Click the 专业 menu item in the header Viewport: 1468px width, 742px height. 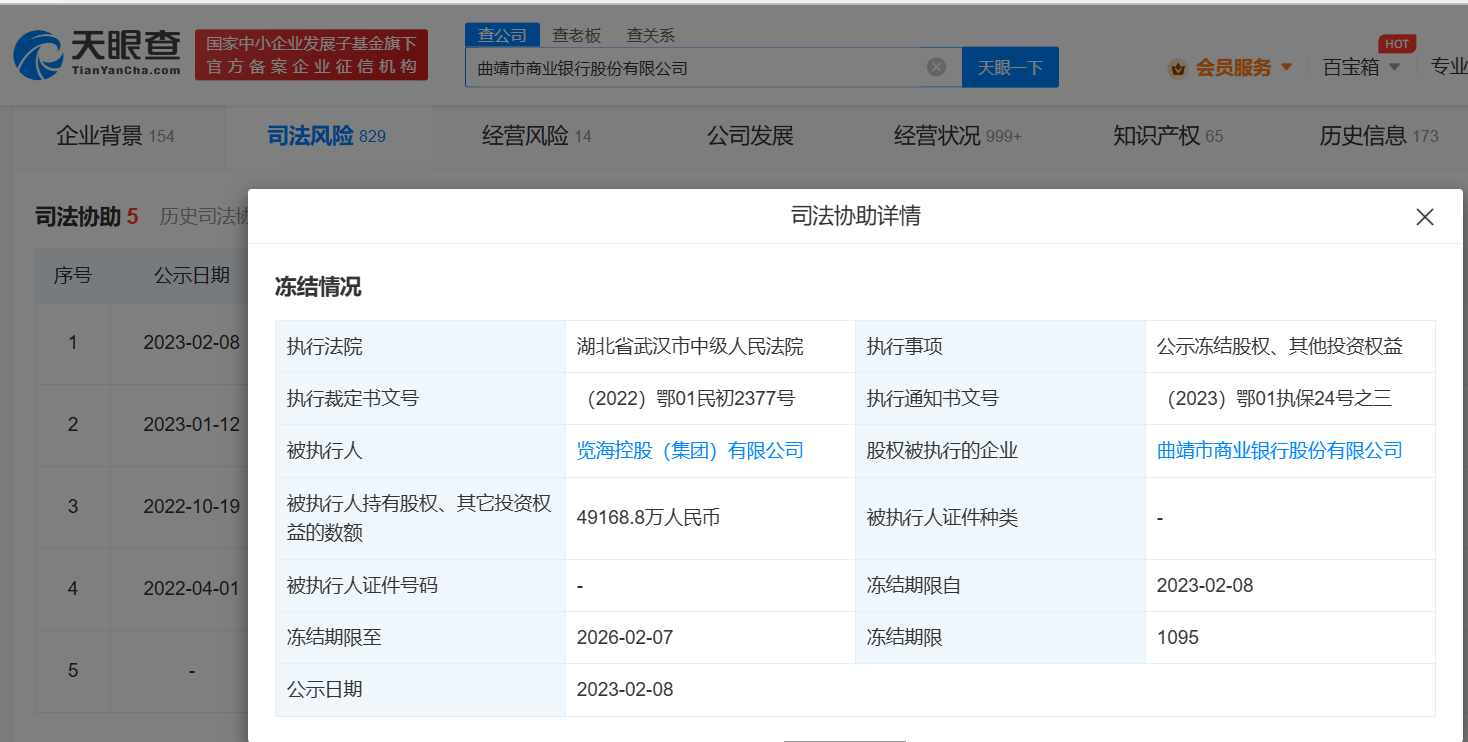[x=1449, y=67]
